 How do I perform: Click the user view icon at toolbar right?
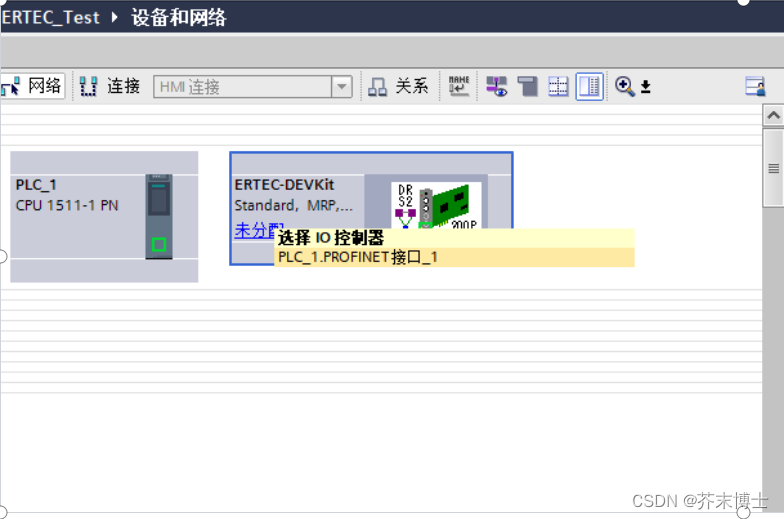[755, 86]
